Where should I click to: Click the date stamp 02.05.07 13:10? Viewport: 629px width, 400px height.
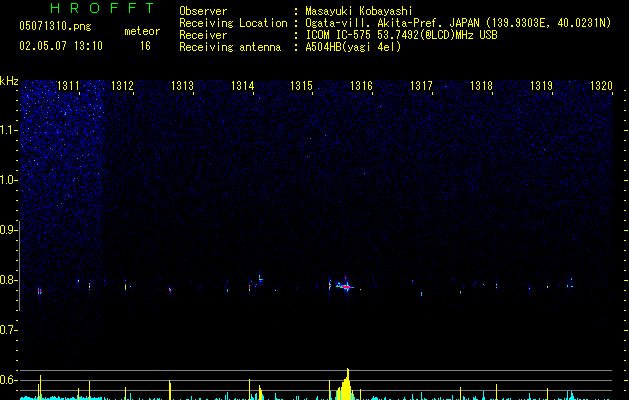pyautogui.click(x=61, y=46)
